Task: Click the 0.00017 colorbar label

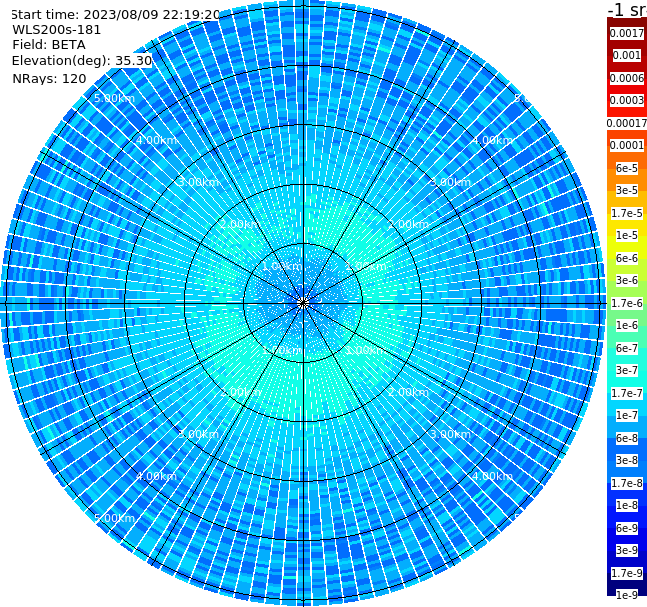Action: point(627,123)
